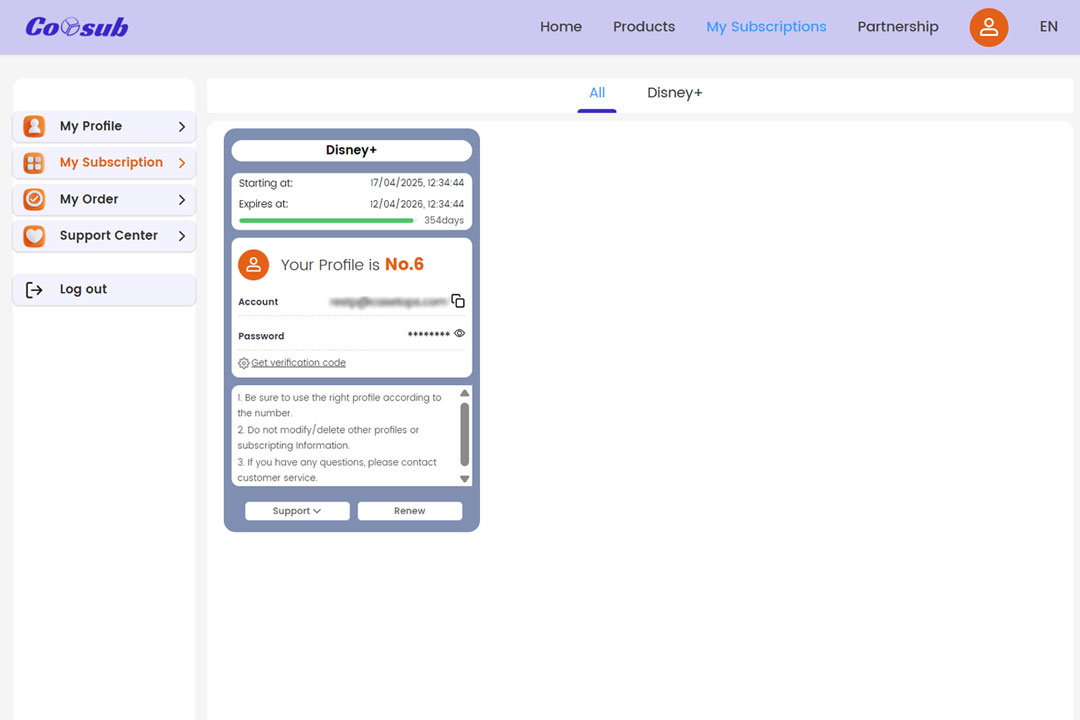Expand the Support Center chevron arrow
The height and width of the screenshot is (720, 1080).
pyautogui.click(x=181, y=236)
